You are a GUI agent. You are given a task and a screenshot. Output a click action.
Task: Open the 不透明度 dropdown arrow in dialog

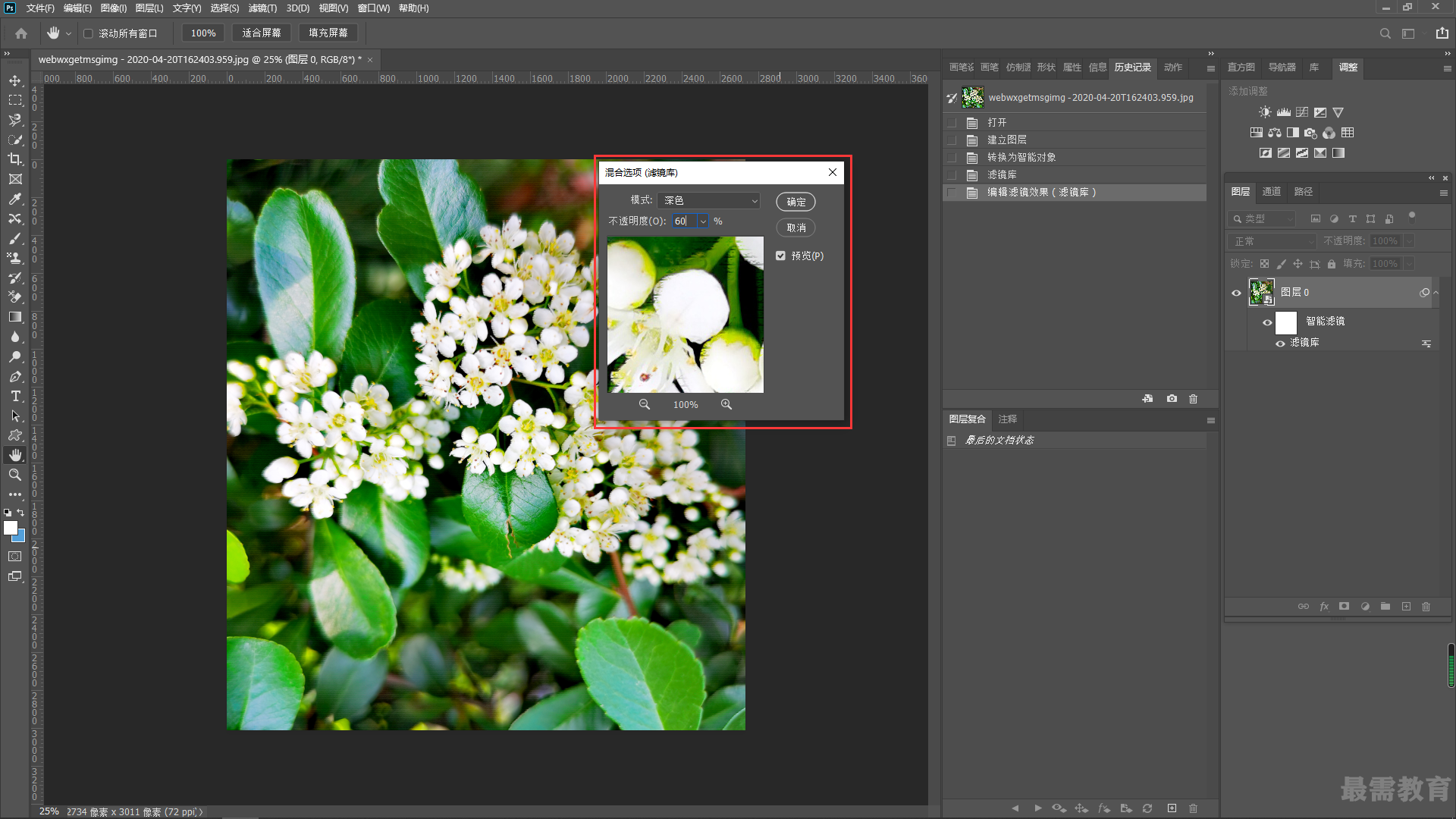703,221
